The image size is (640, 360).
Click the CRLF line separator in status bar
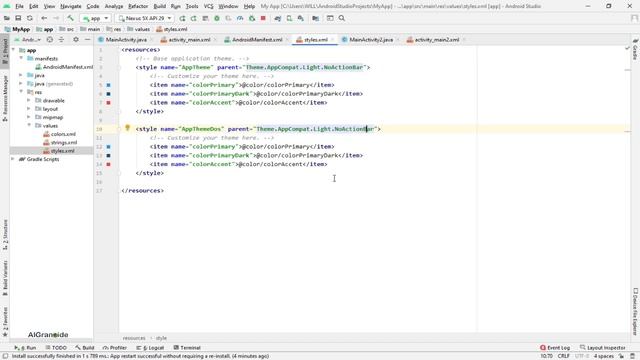click(x=564, y=356)
